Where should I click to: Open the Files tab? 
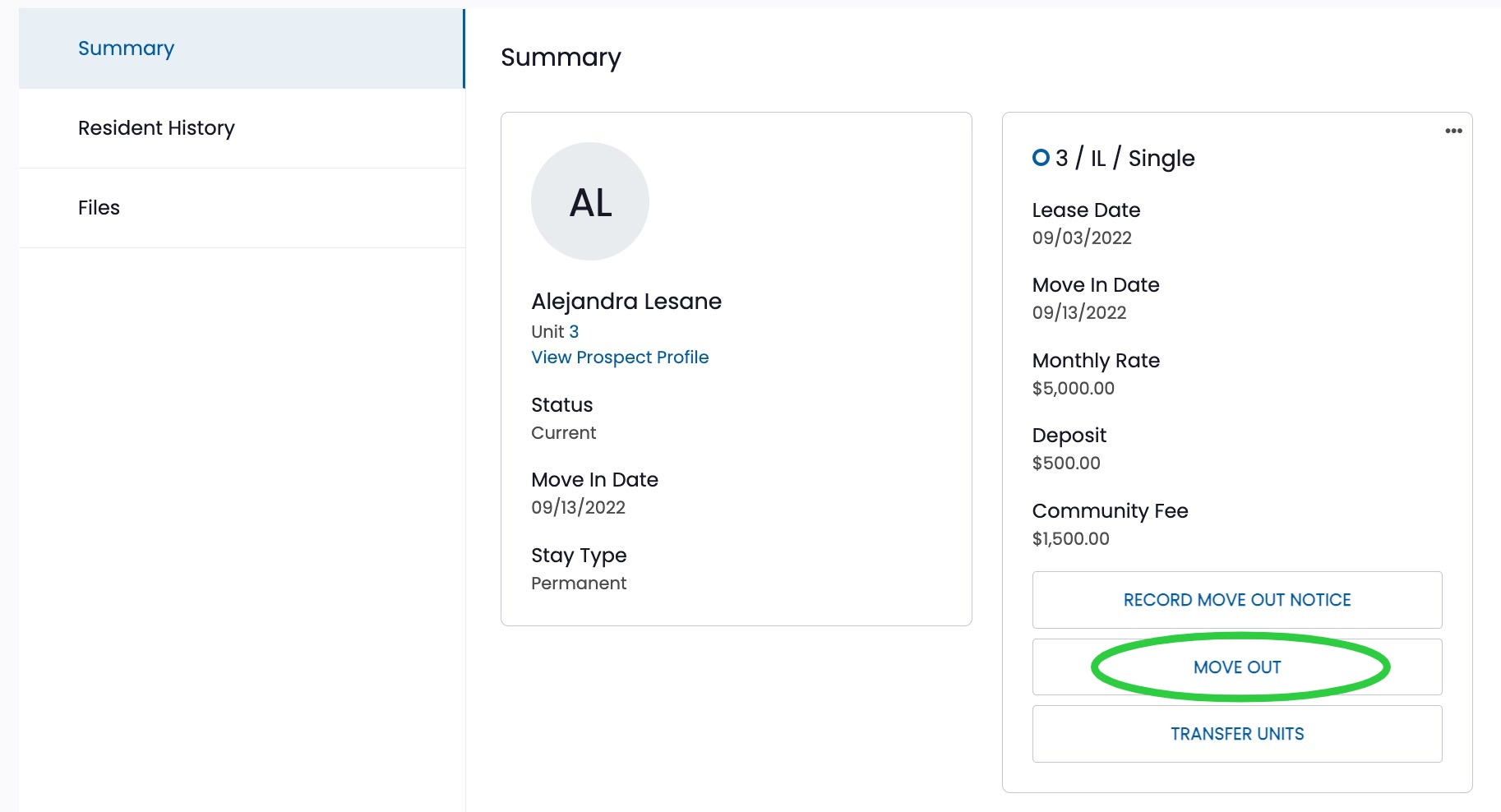point(99,208)
